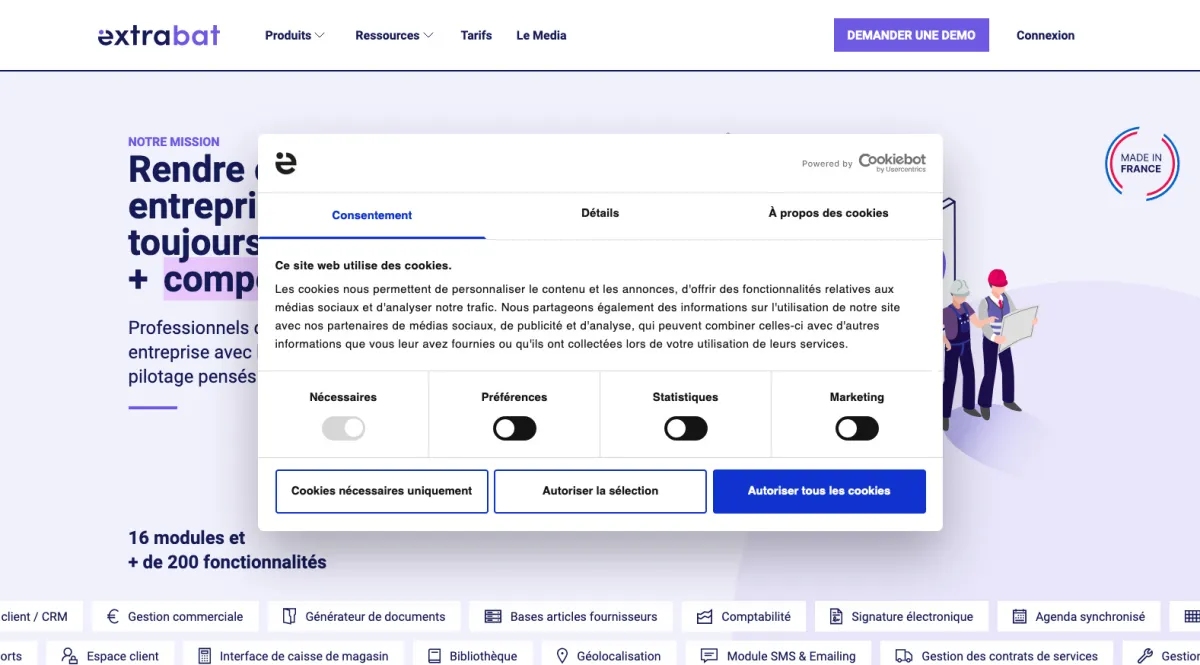Expand the Produits dropdown menu

click(294, 34)
